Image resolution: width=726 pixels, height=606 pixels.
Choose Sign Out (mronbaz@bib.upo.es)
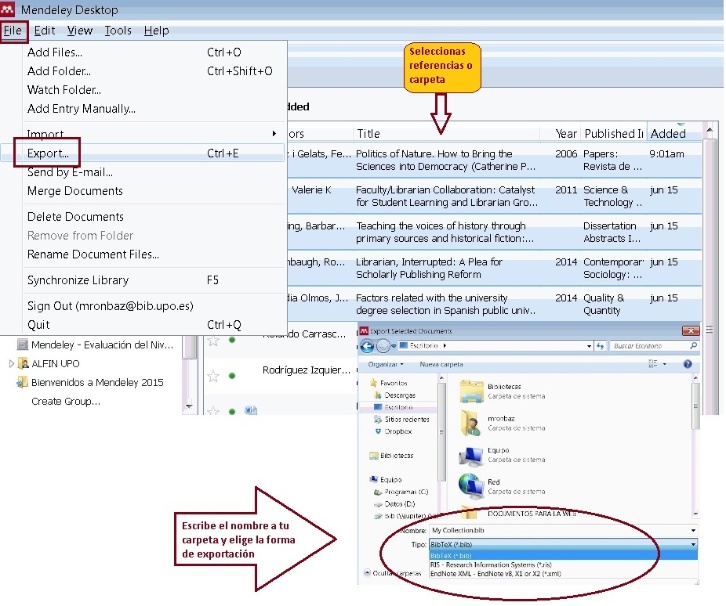pyautogui.click(x=143, y=306)
